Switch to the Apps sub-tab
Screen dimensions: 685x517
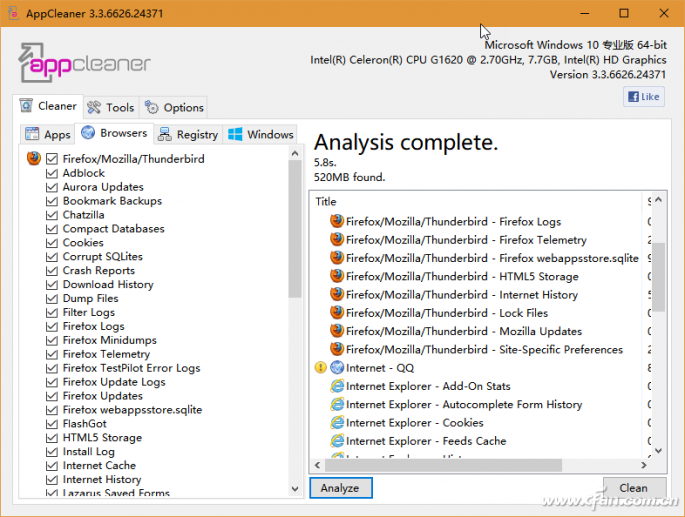(47, 134)
